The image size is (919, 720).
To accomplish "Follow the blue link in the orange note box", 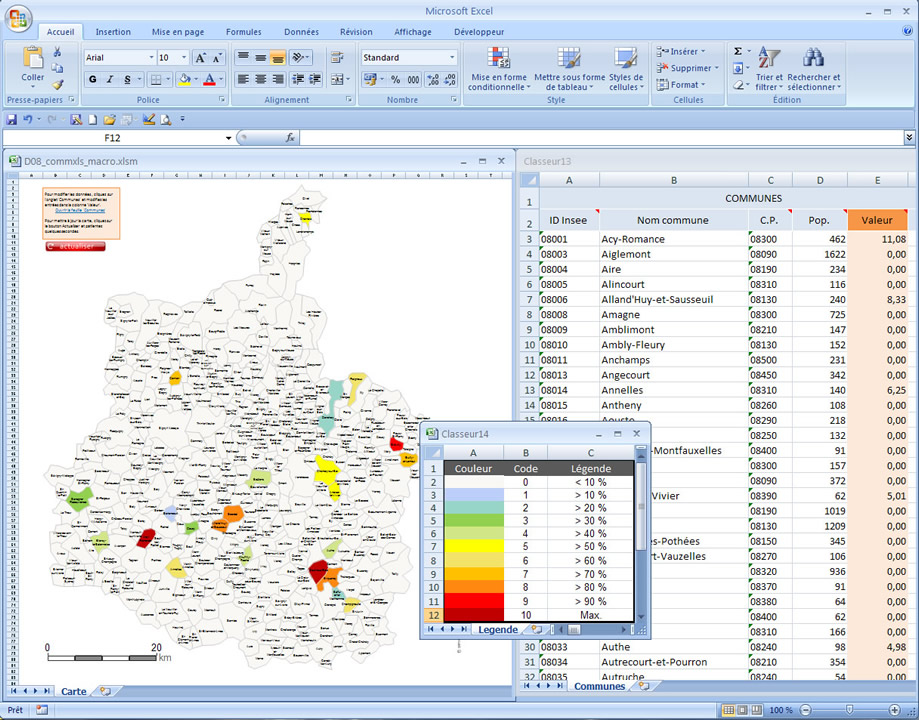I will click(80, 210).
